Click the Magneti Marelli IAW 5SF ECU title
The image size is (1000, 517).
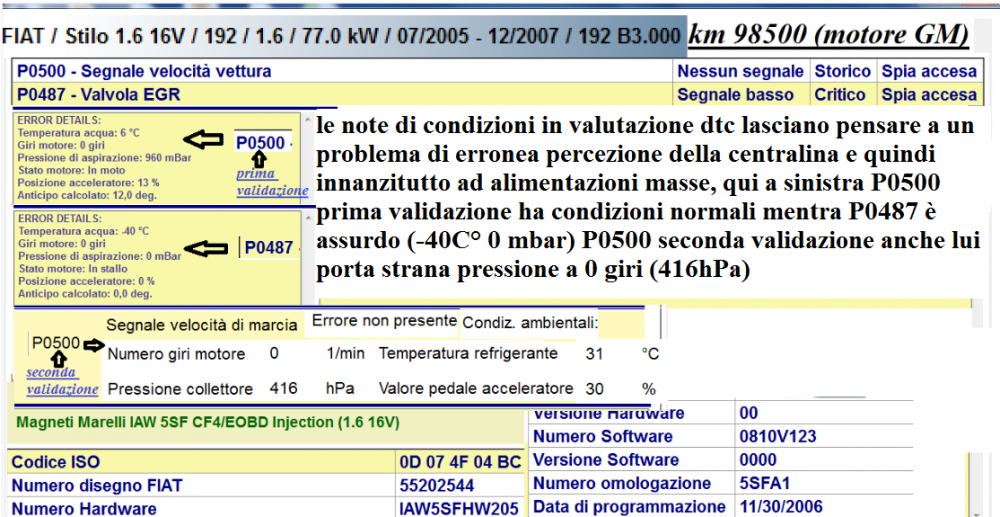click(207, 422)
